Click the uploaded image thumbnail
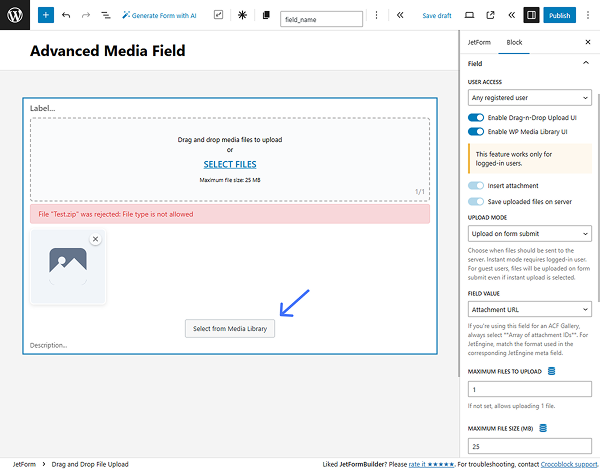Viewport: 600px width, 470px height. (x=68, y=267)
